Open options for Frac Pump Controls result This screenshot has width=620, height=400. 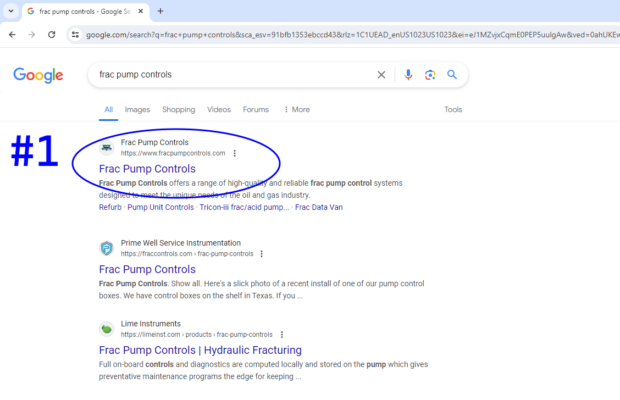[235, 153]
